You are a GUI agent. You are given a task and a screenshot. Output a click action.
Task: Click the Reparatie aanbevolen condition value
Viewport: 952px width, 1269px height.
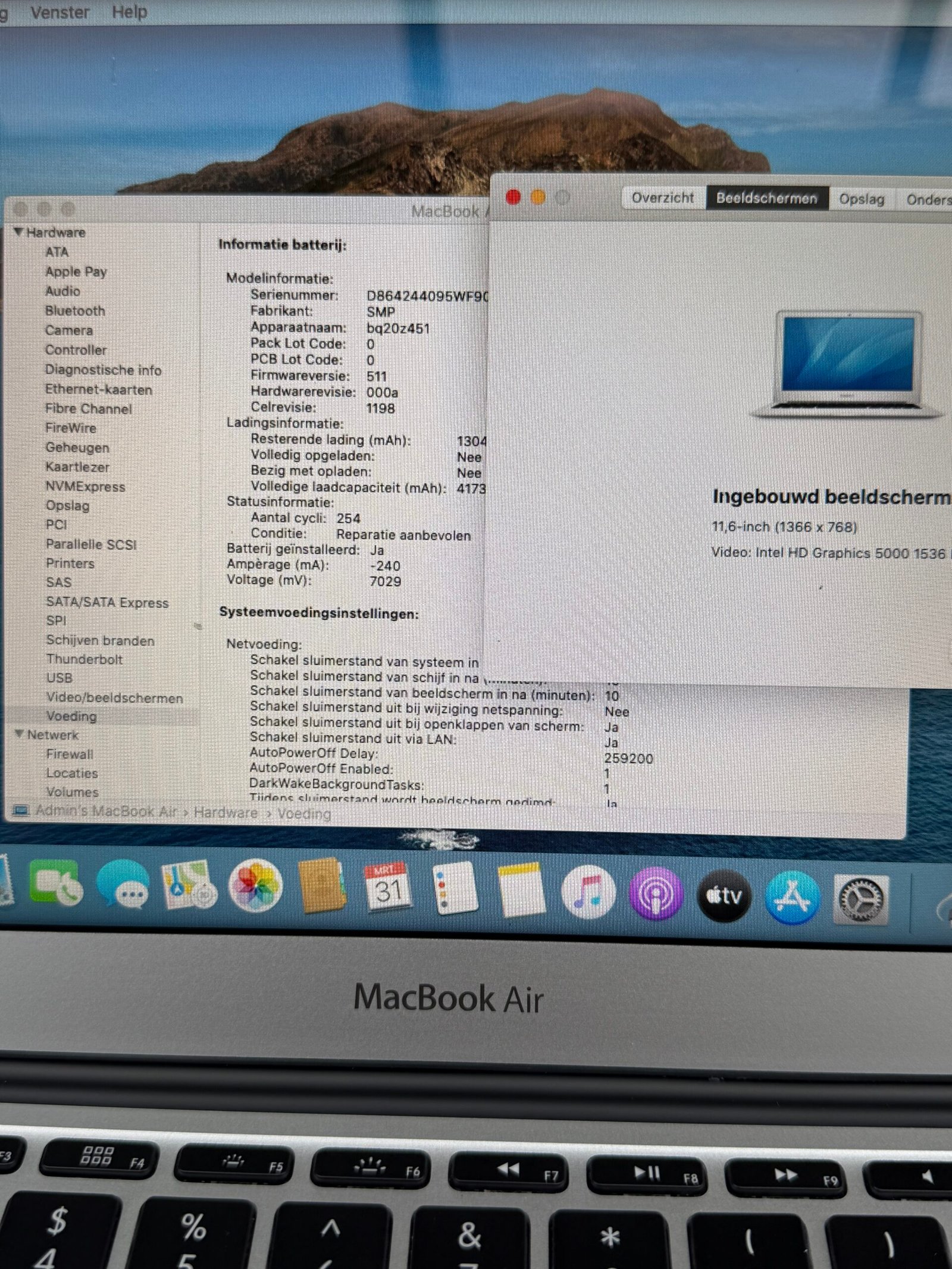tap(403, 535)
